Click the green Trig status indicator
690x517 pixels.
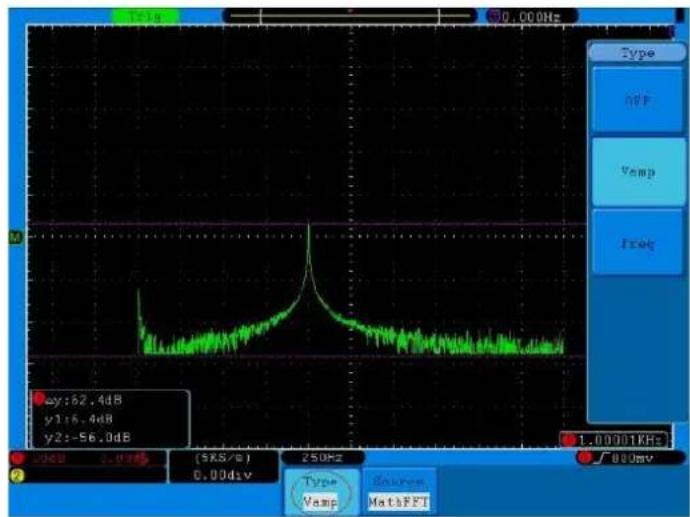145,17
